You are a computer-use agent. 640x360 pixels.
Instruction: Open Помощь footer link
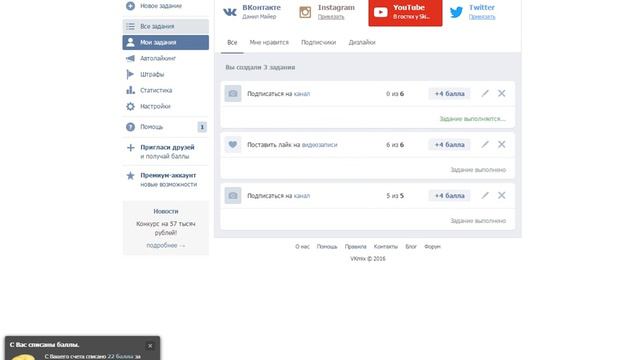(327, 247)
